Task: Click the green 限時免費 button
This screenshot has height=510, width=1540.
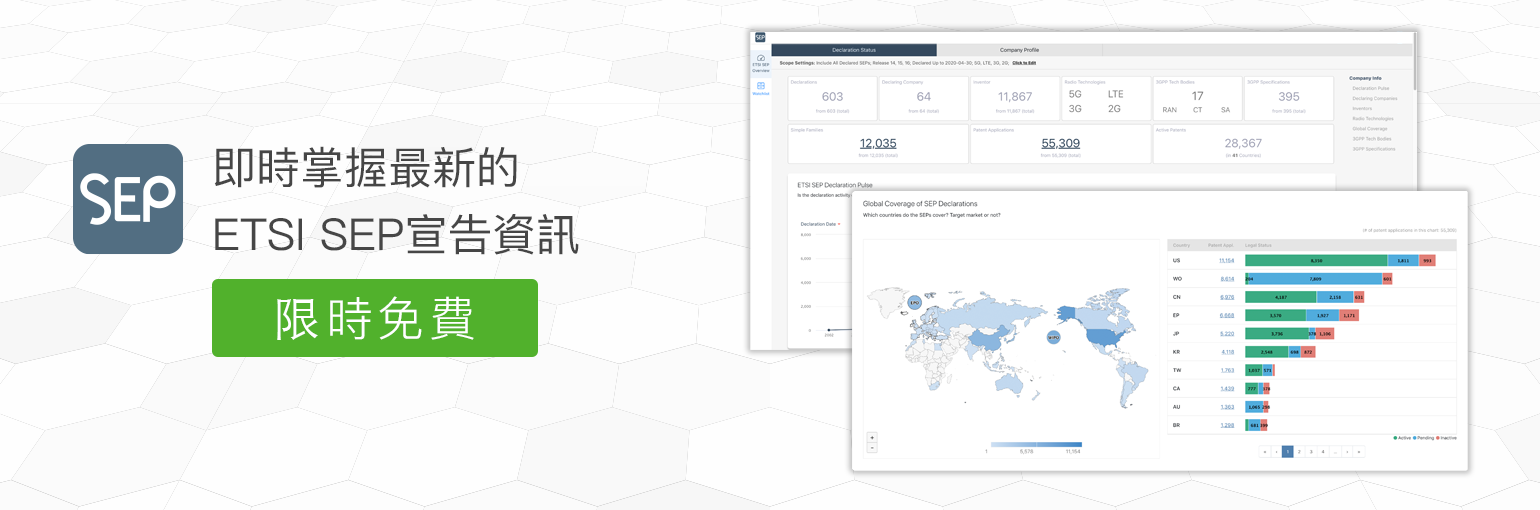Action: pos(375,318)
